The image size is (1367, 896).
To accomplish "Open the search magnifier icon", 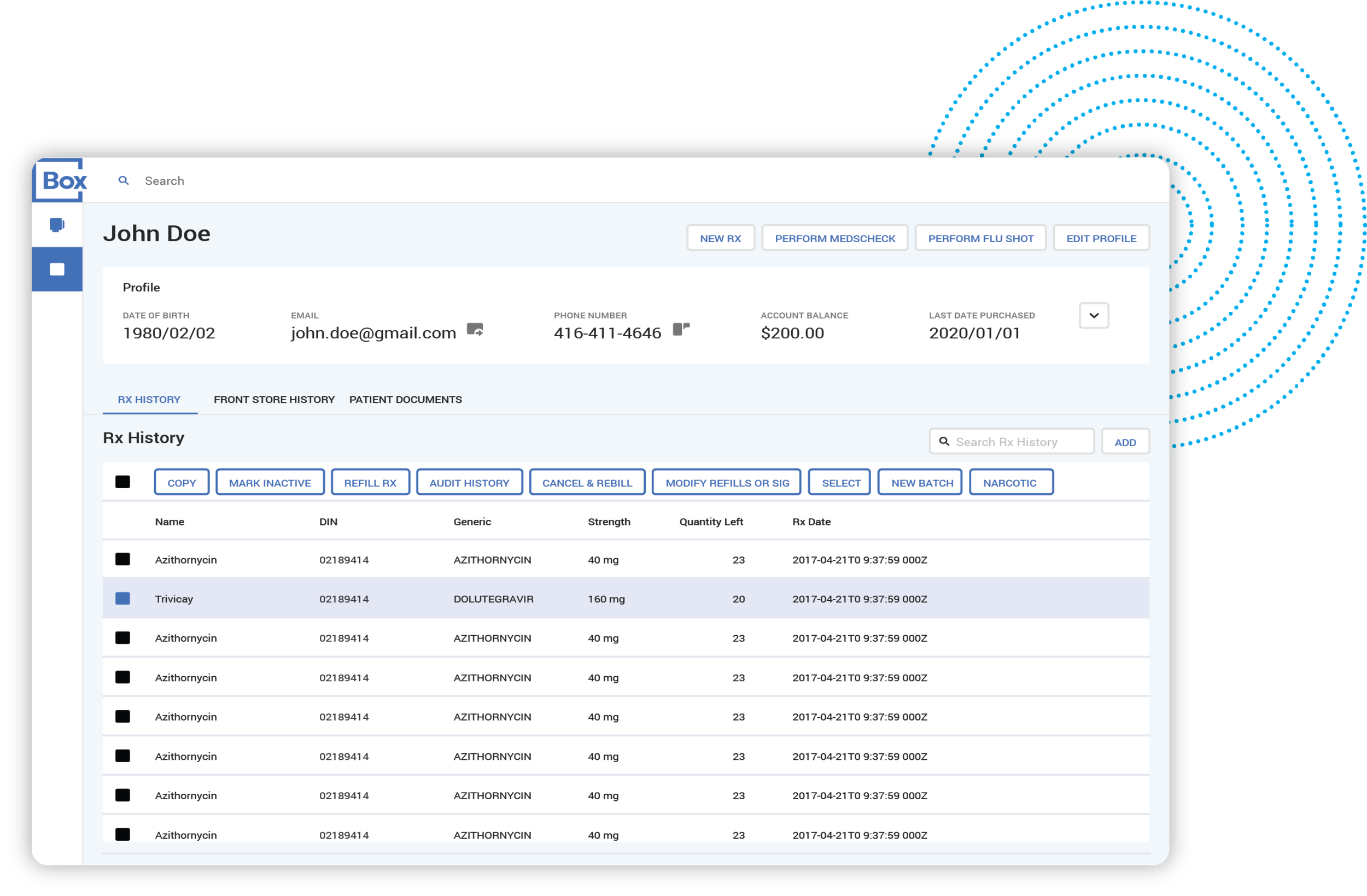I will [124, 180].
